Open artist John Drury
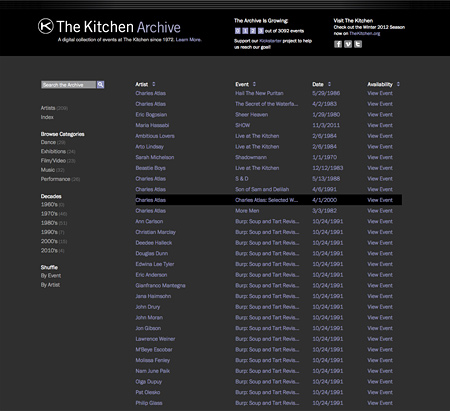The image size is (450, 411). click(x=148, y=307)
